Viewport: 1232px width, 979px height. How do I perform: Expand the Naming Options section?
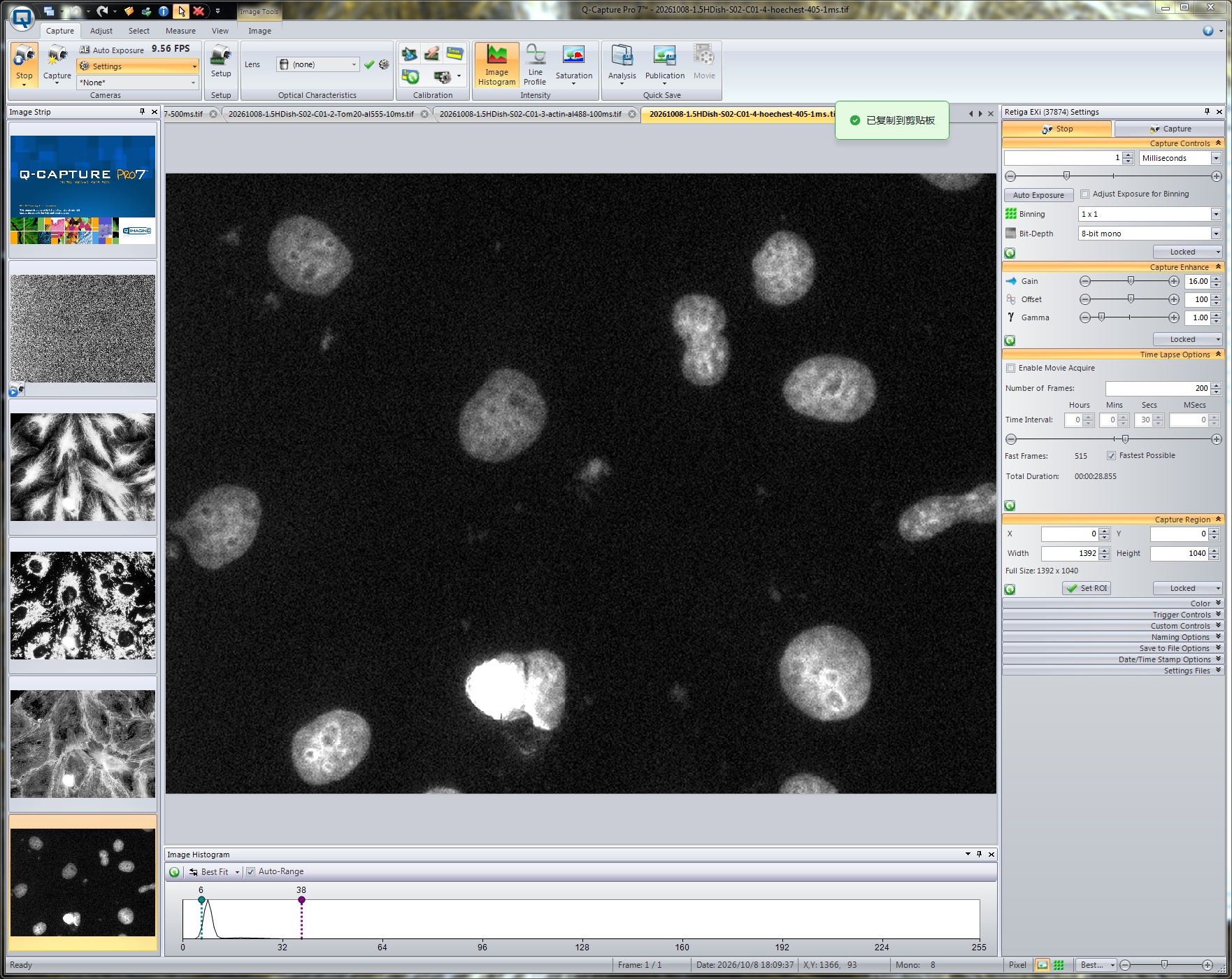(x=1112, y=637)
